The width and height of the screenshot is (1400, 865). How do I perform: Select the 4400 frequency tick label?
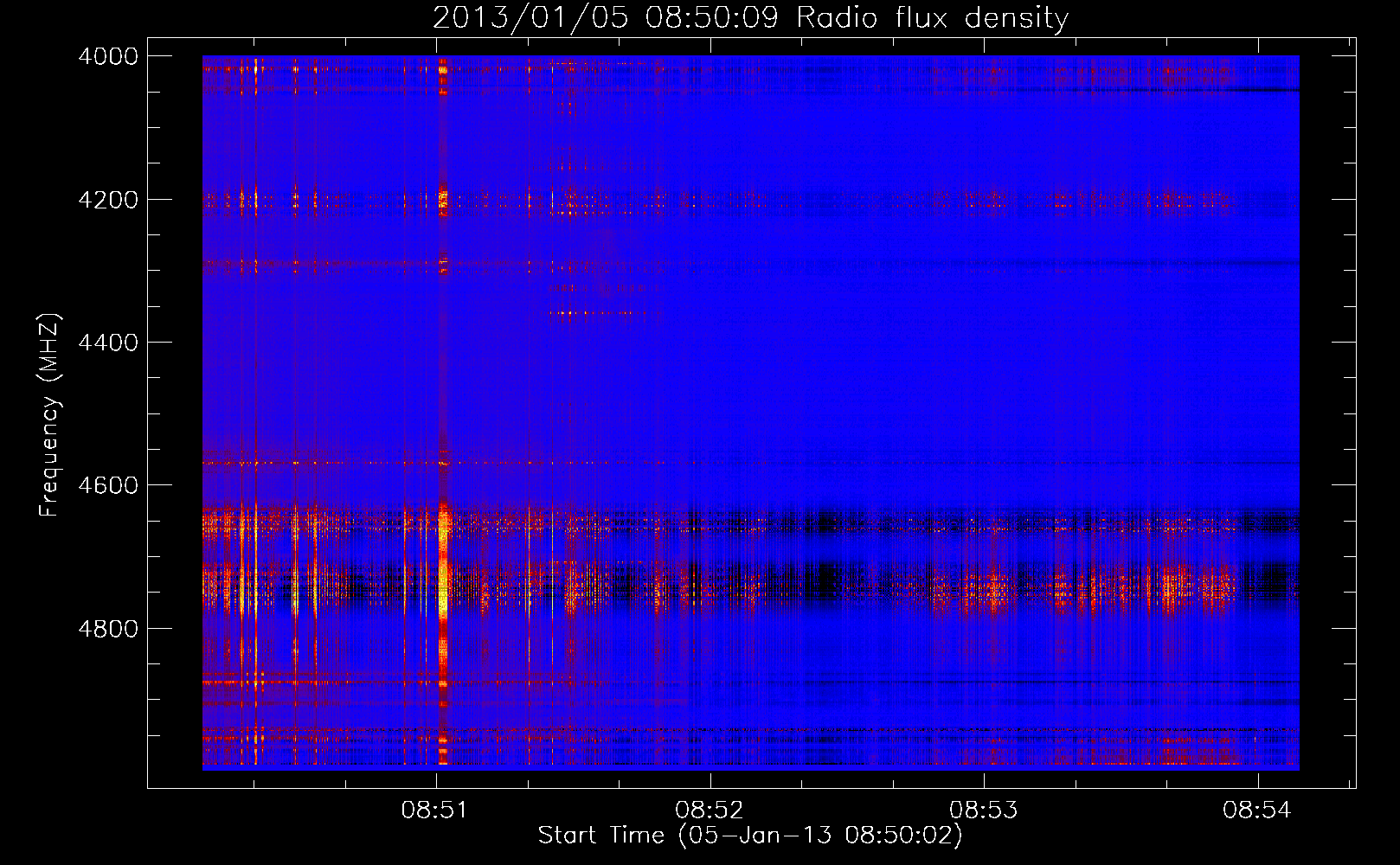(x=108, y=343)
